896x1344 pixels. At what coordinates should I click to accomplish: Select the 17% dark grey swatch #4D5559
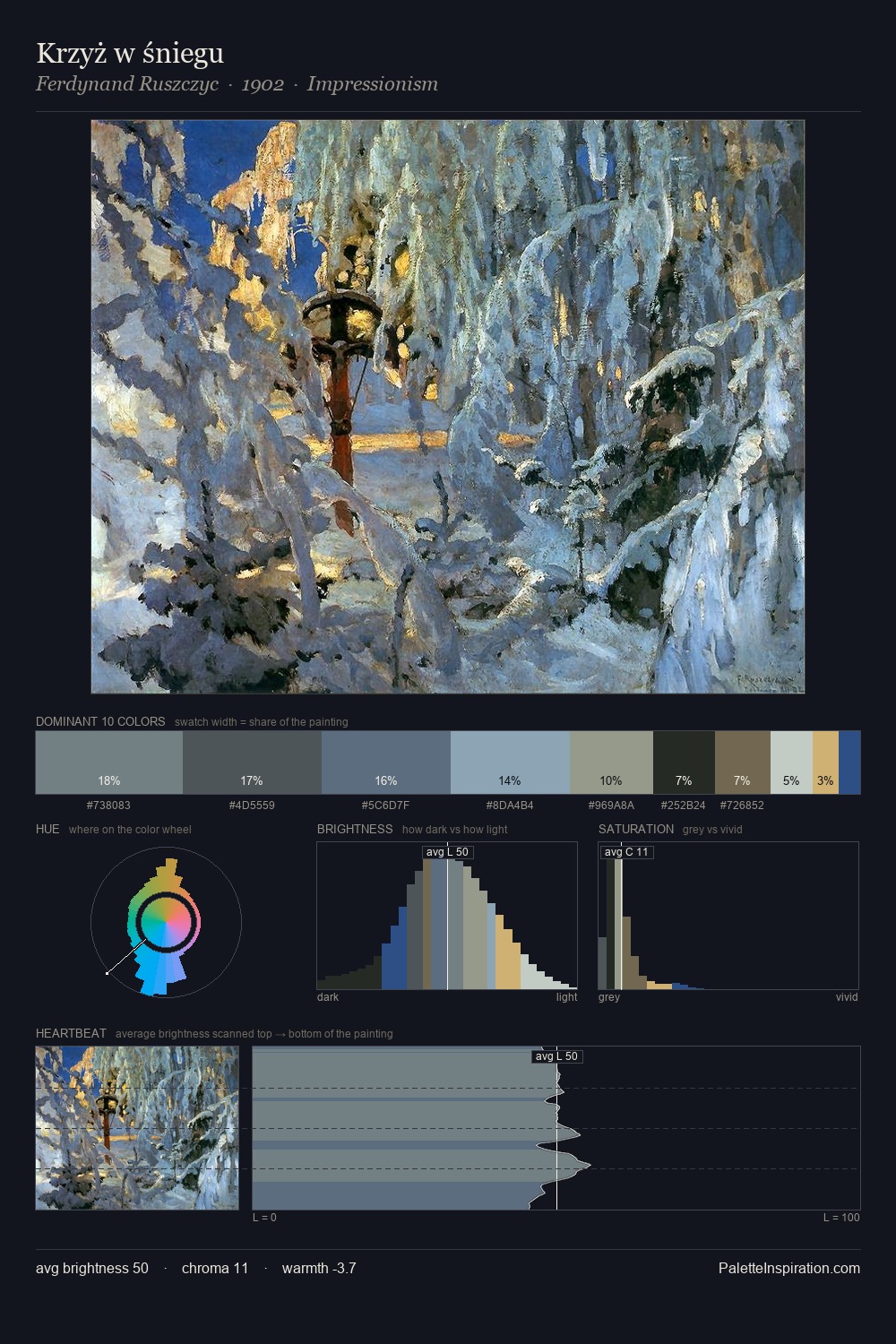coord(252,762)
